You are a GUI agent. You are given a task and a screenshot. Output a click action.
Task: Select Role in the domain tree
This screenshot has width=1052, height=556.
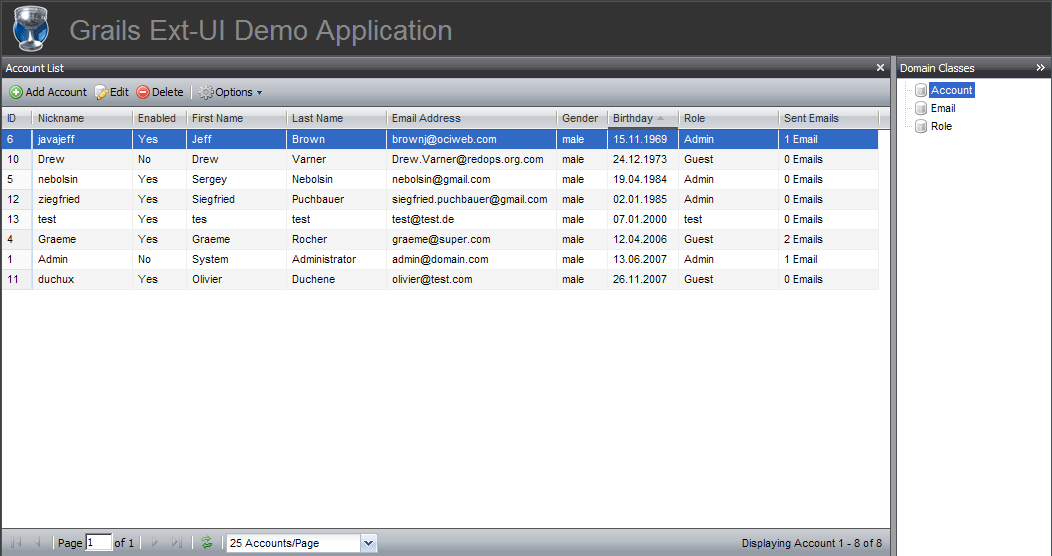click(941, 126)
